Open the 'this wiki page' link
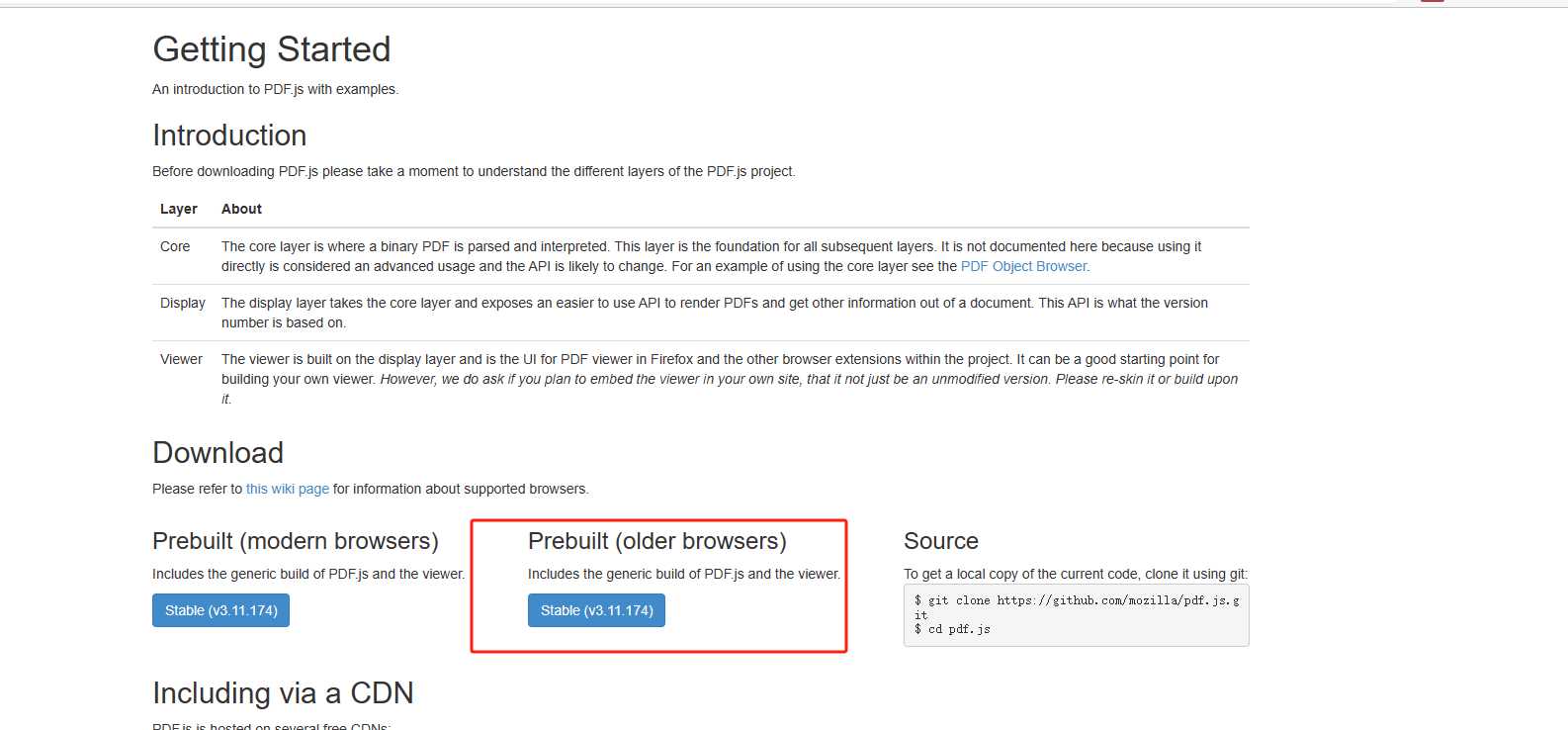Viewport: 1568px width, 730px height. pos(287,488)
